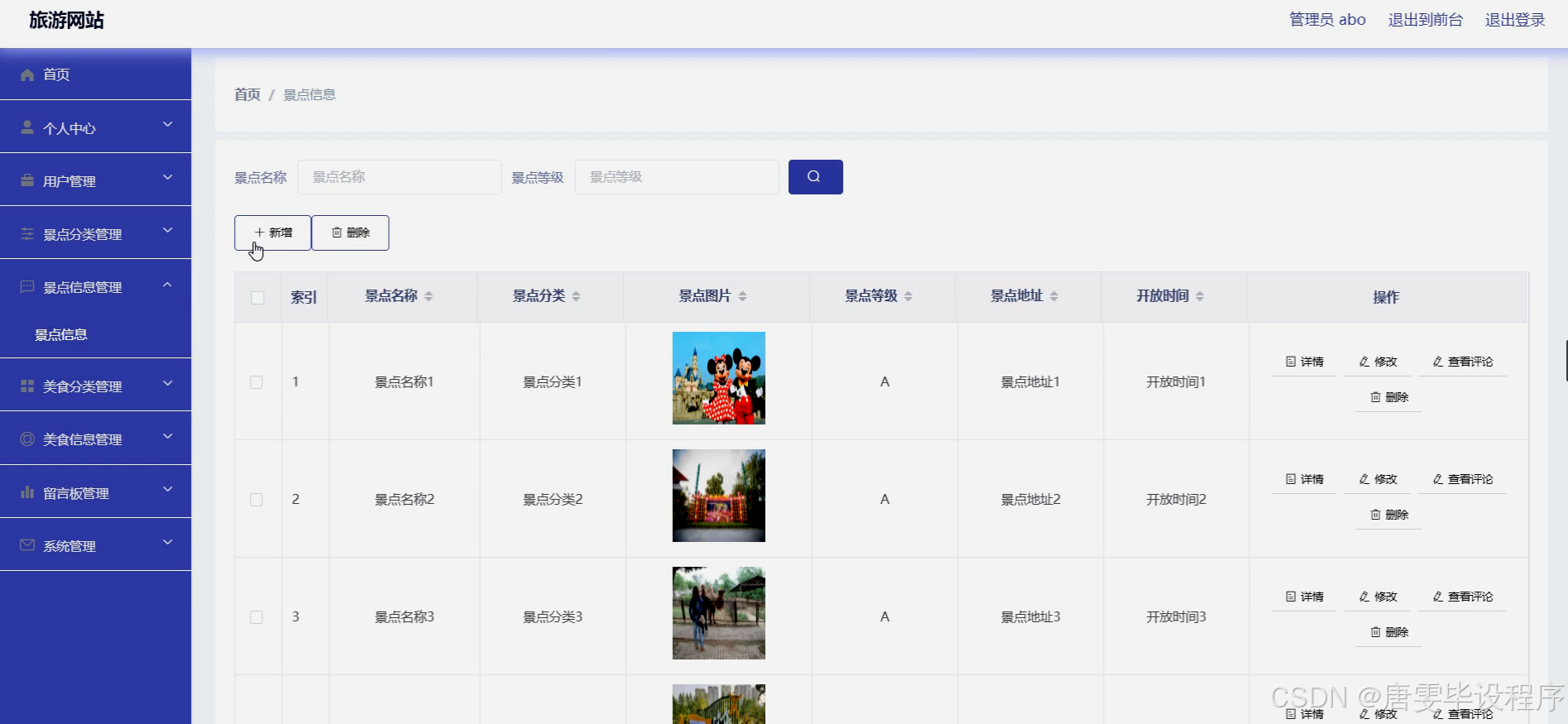Expand the 用户管理 menu chevron
This screenshot has height=724, width=1568.
168,178
